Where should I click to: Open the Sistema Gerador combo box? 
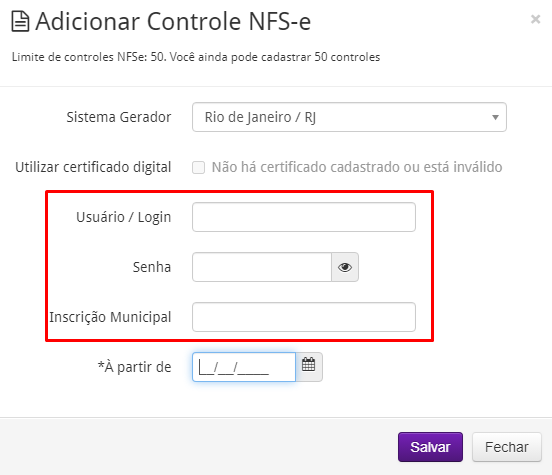[x=349, y=117]
